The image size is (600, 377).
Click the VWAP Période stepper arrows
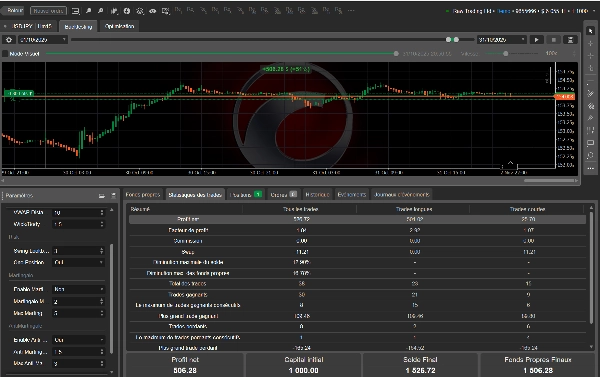click(x=102, y=212)
